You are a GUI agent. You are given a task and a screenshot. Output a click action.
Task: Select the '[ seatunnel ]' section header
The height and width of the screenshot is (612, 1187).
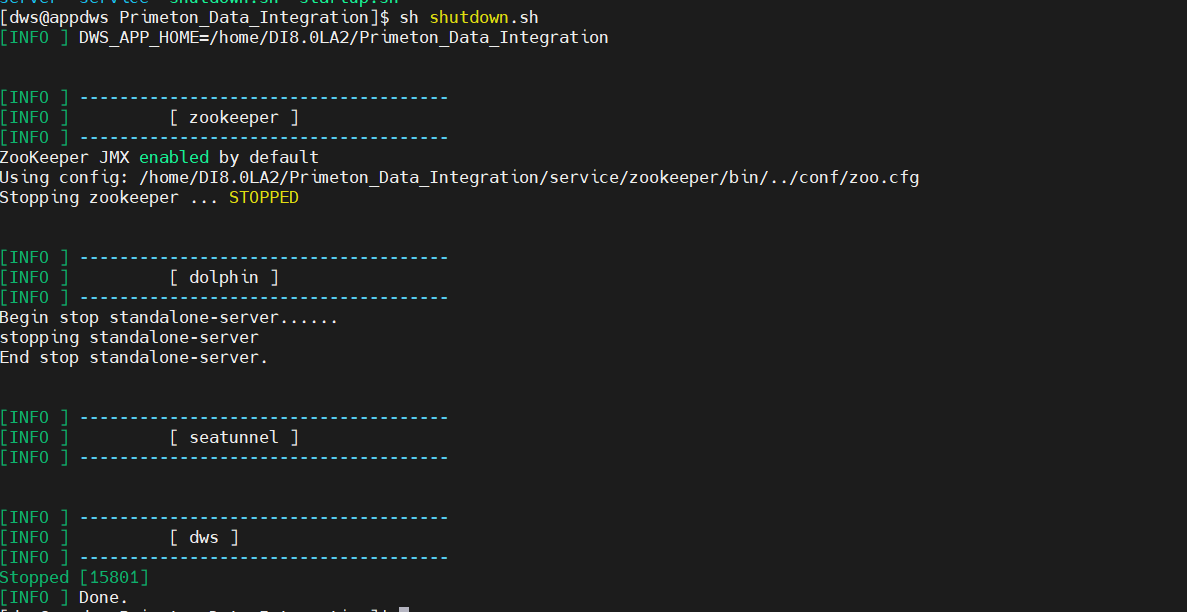pos(234,437)
